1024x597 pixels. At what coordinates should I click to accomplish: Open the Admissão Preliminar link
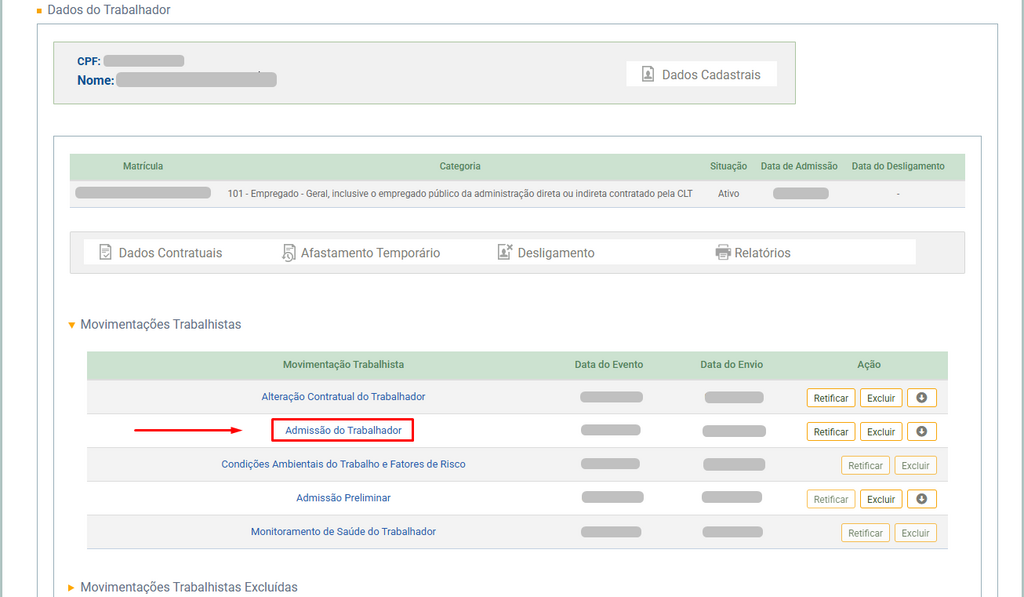coord(343,498)
